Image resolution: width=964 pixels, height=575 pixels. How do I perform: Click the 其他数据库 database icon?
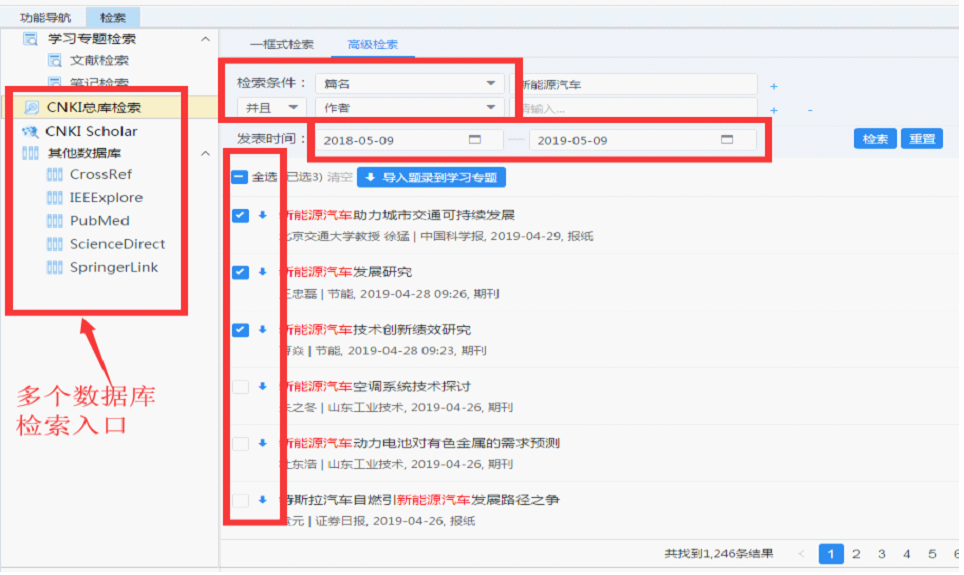coord(30,153)
